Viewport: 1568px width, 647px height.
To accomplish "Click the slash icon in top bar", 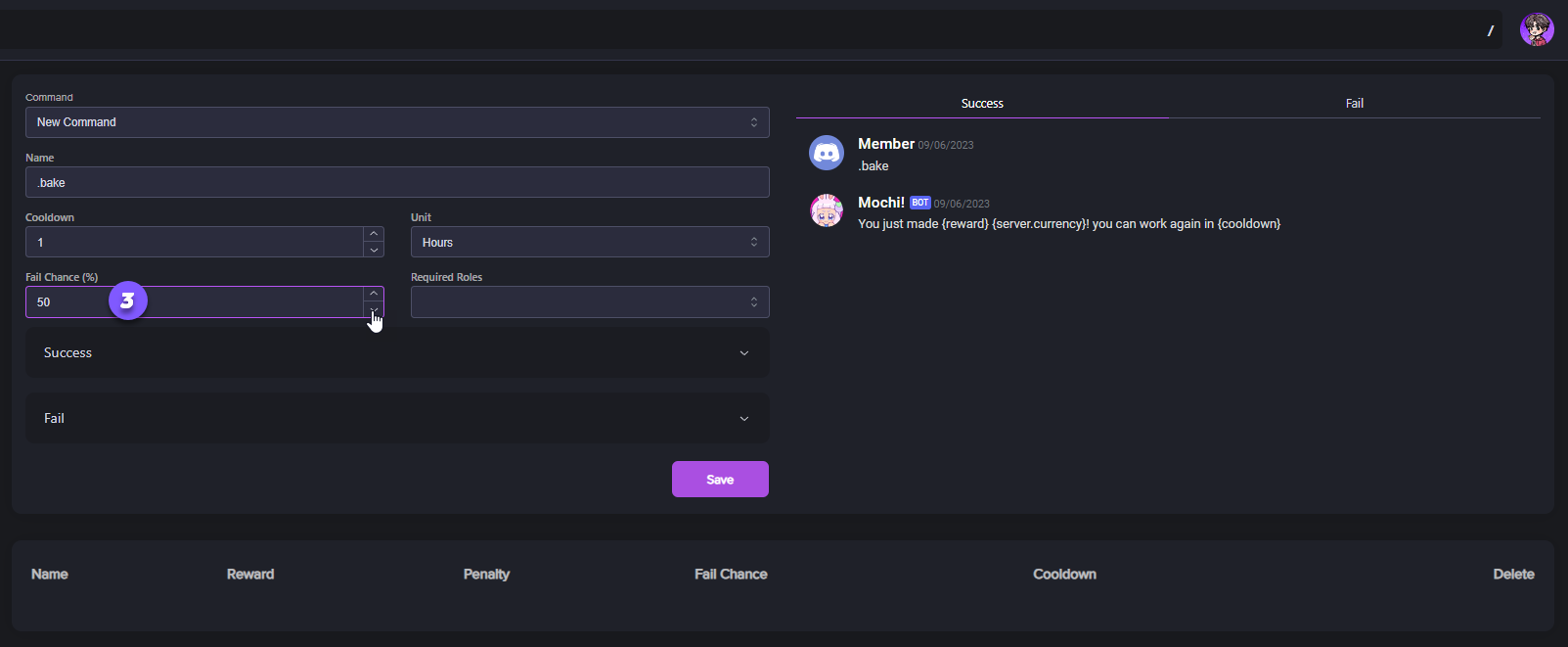I will 1491,31.
